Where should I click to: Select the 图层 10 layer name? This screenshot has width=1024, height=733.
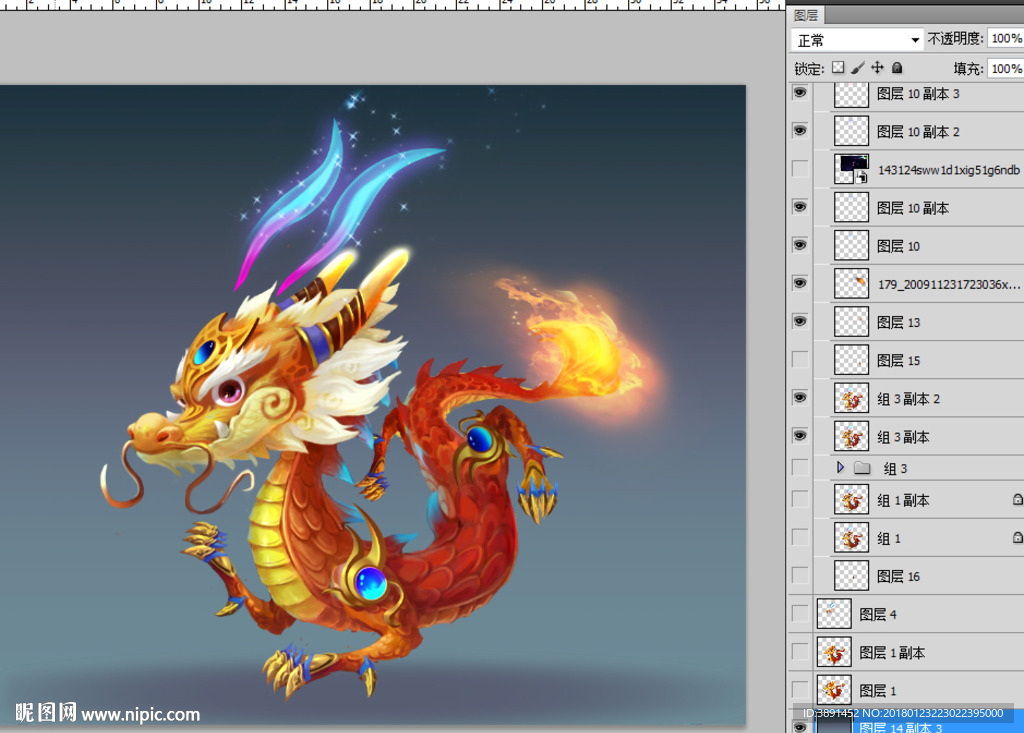(898, 246)
